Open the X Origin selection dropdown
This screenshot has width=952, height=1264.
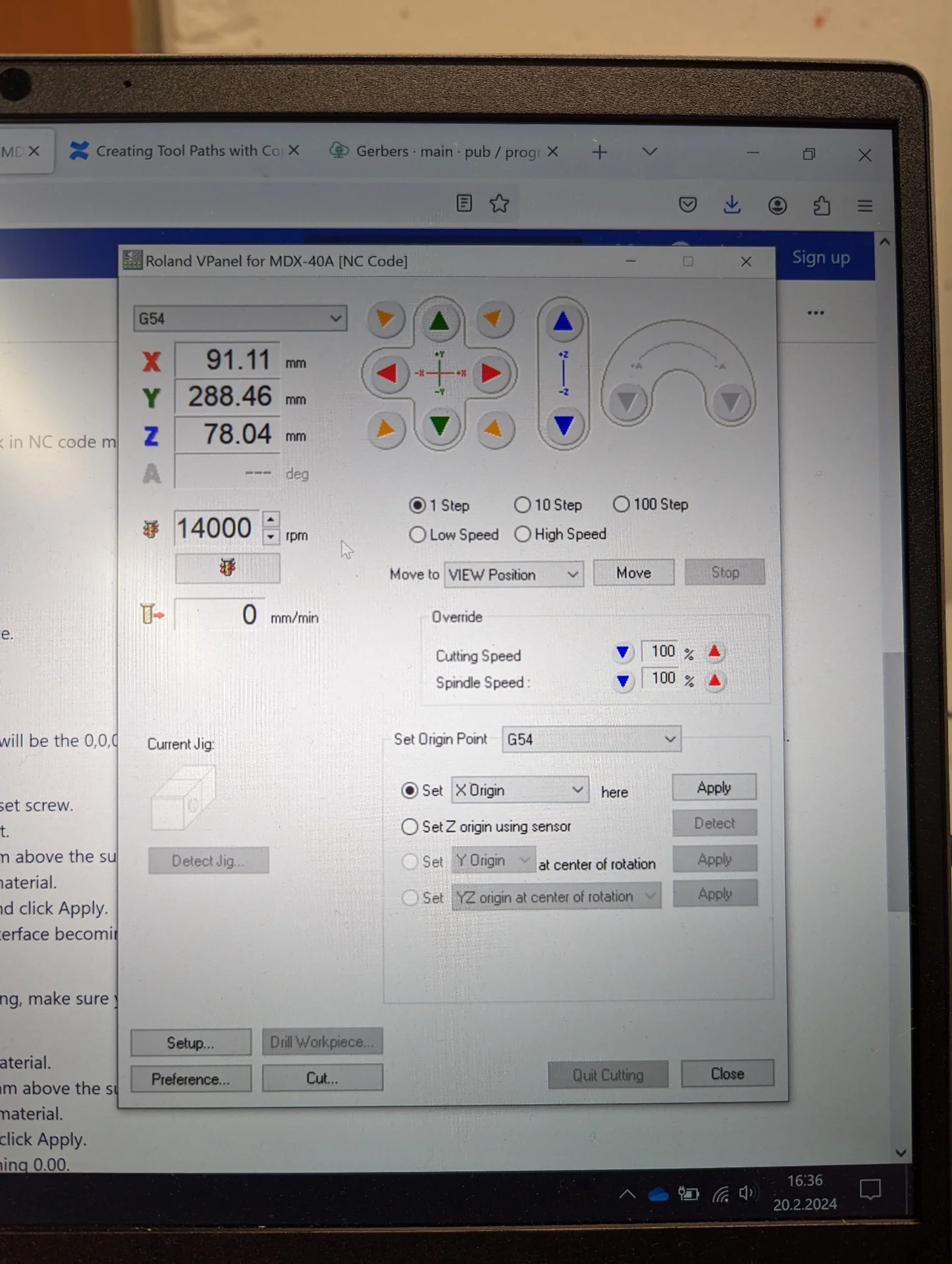click(519, 790)
